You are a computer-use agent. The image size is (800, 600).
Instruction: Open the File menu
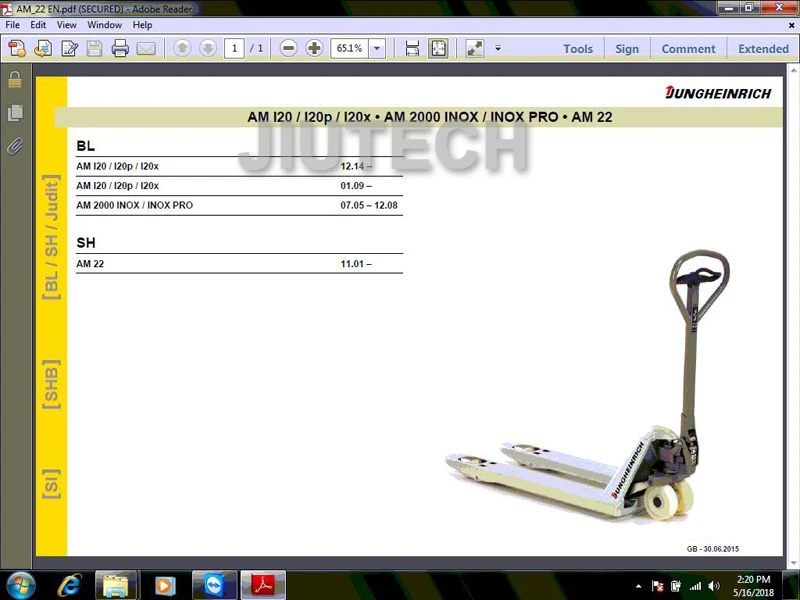(12, 25)
